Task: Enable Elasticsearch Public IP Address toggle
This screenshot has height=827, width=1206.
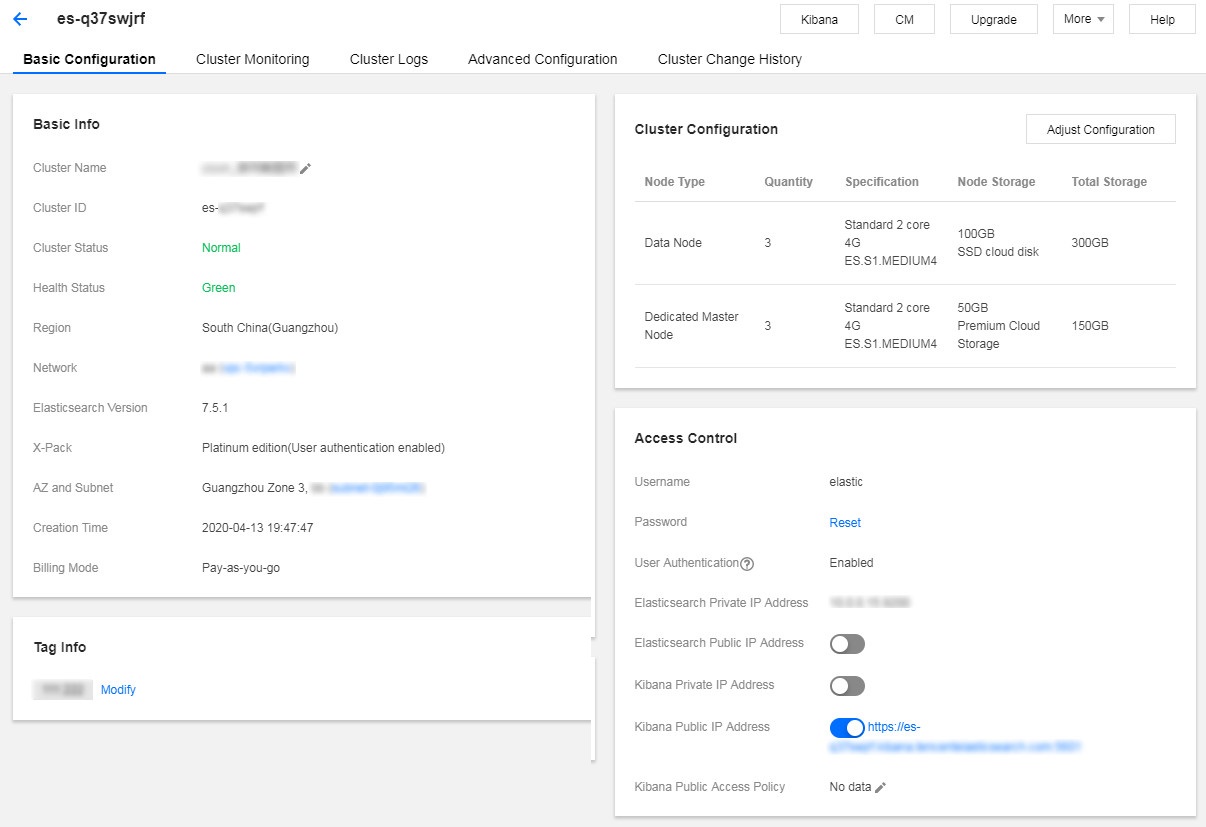Action: click(847, 644)
